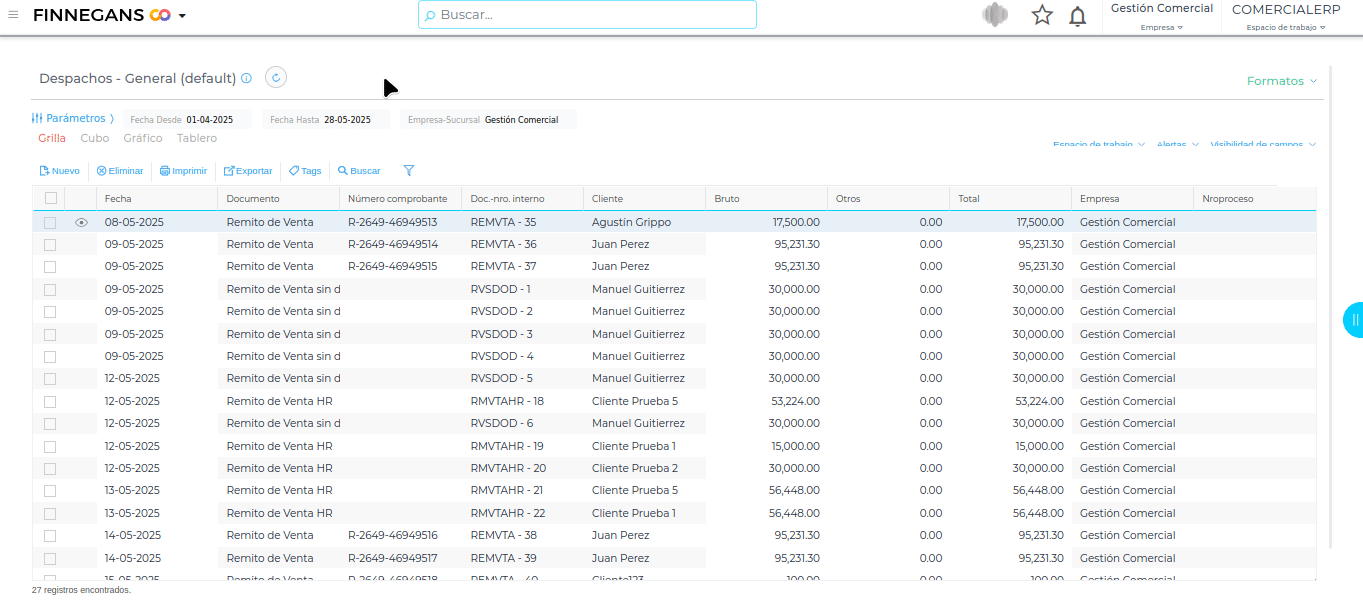Edit Fecha Hasta value 28-05-2025

click(x=347, y=120)
